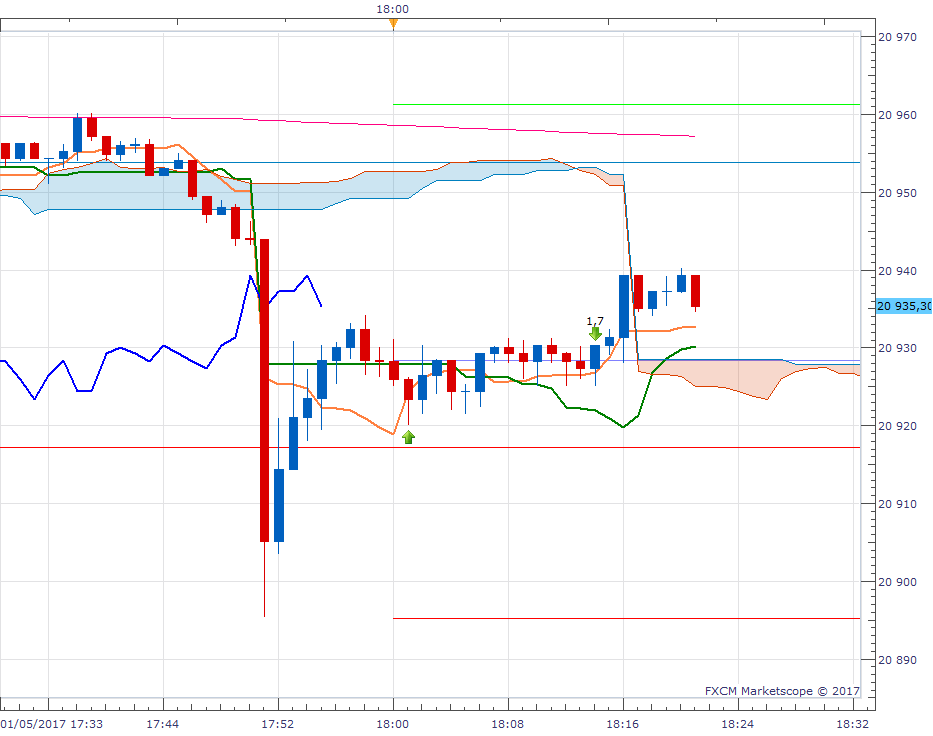Viewport: 933px width, 736px height.
Task: Select the short red line near 20 895
Action: [x=627, y=619]
